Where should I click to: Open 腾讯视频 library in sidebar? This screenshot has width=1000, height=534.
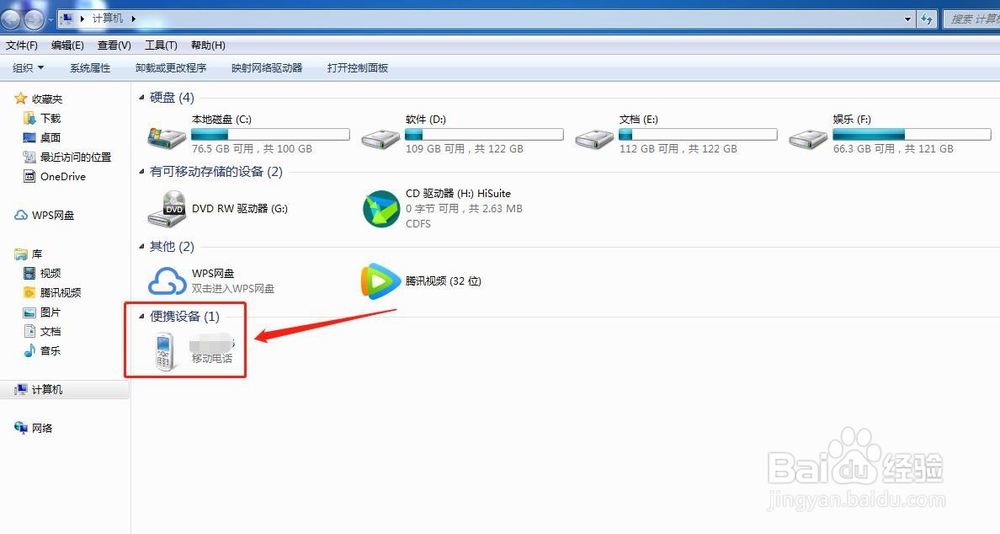coord(52,292)
